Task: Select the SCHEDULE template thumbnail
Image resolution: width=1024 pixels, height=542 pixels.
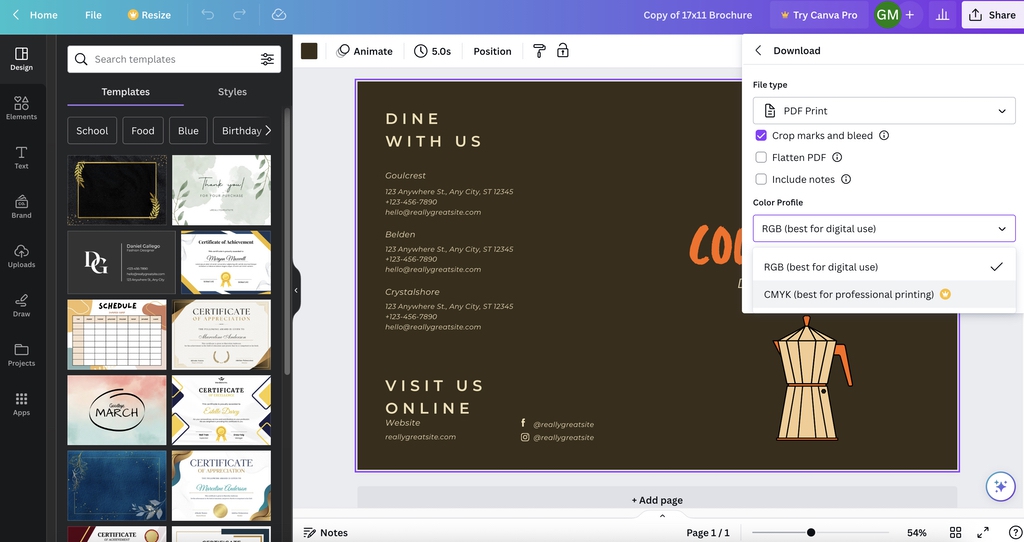Action: click(x=117, y=334)
